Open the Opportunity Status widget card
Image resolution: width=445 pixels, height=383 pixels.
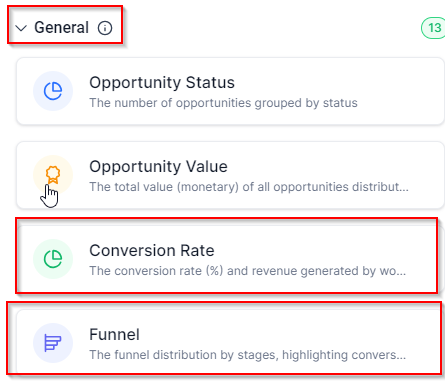pyautogui.click(x=230, y=91)
